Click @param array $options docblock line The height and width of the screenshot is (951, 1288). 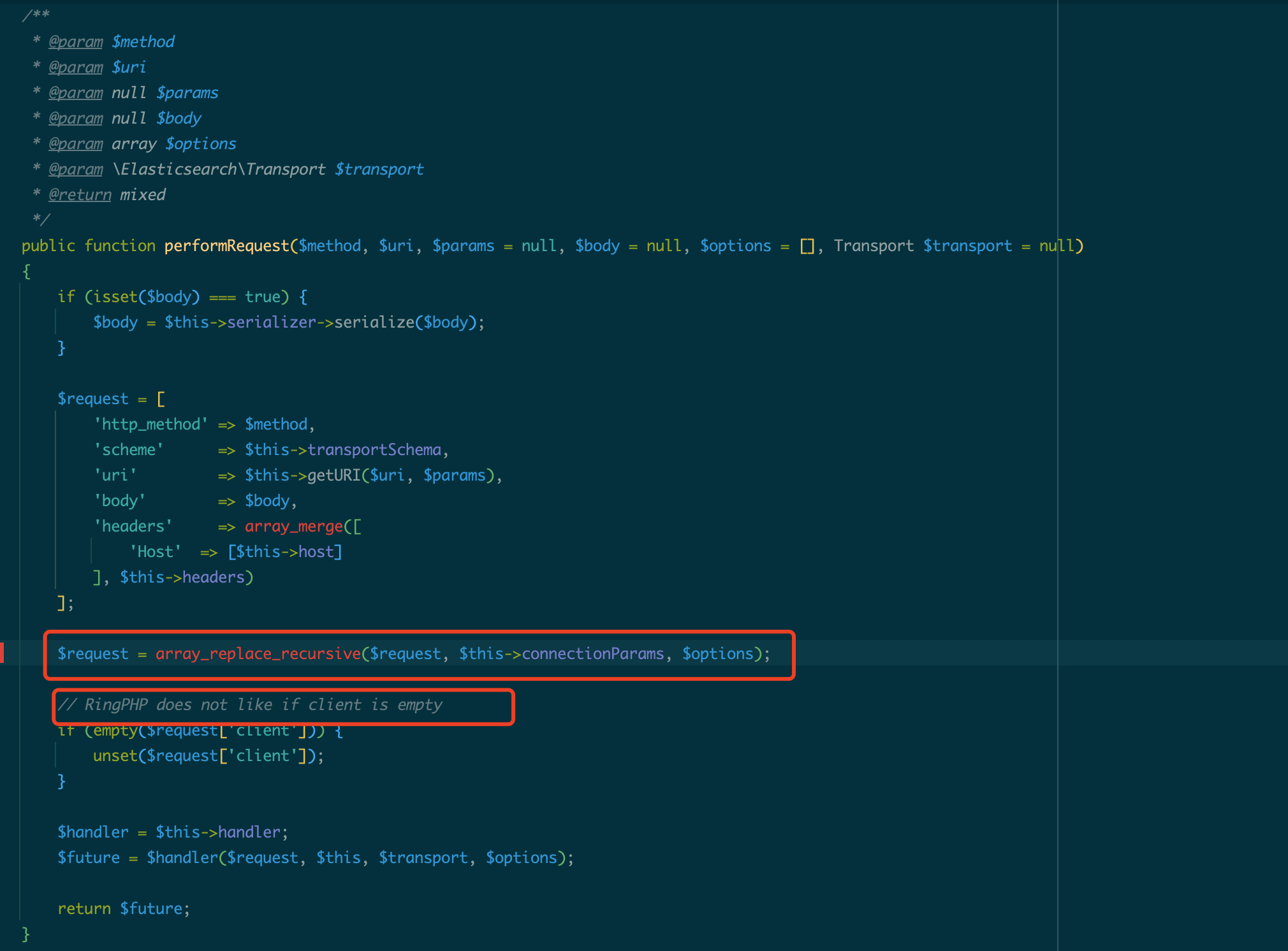click(x=135, y=144)
